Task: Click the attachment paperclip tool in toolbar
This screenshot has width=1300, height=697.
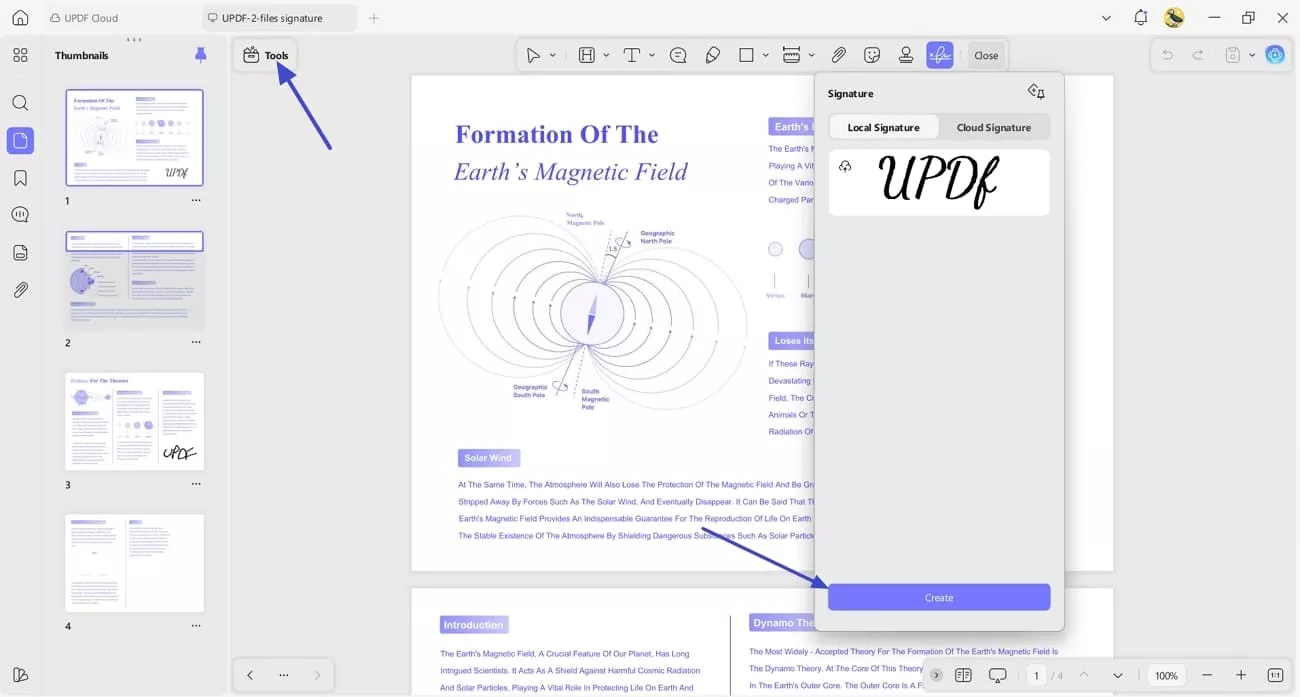Action: point(839,55)
